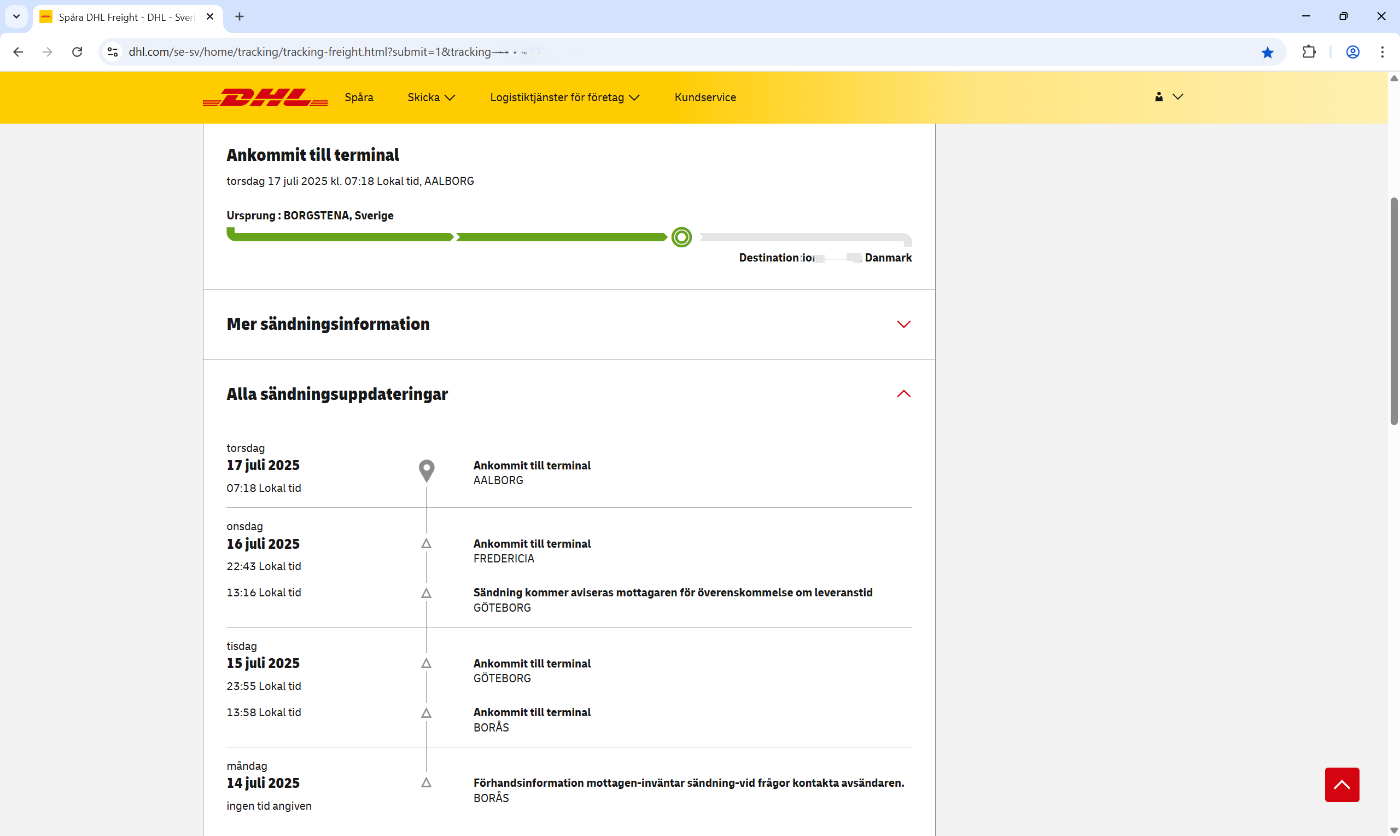Open the browser extensions puzzle icon

[x=1308, y=52]
